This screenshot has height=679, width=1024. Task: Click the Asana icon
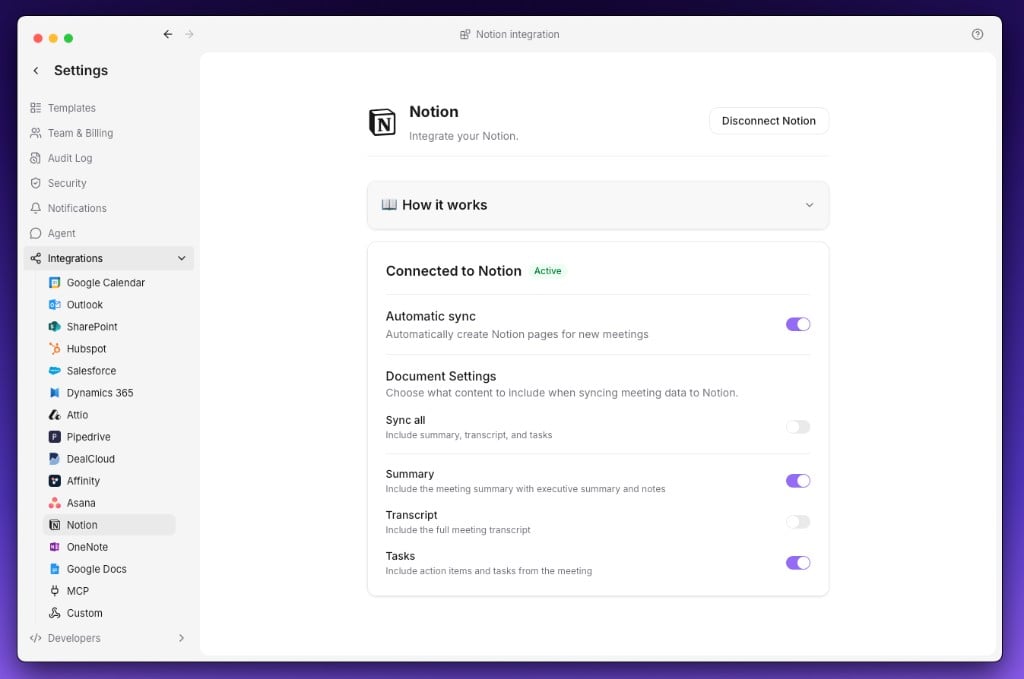[55, 503]
